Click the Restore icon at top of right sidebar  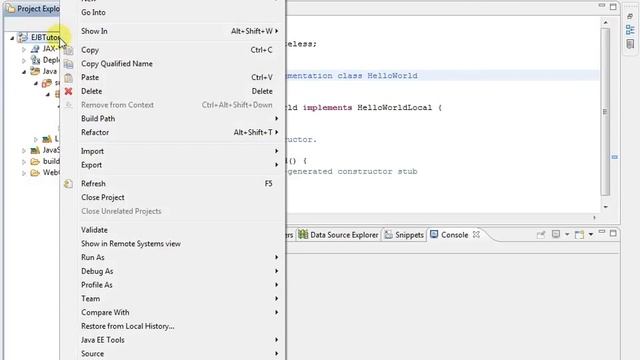630,16
